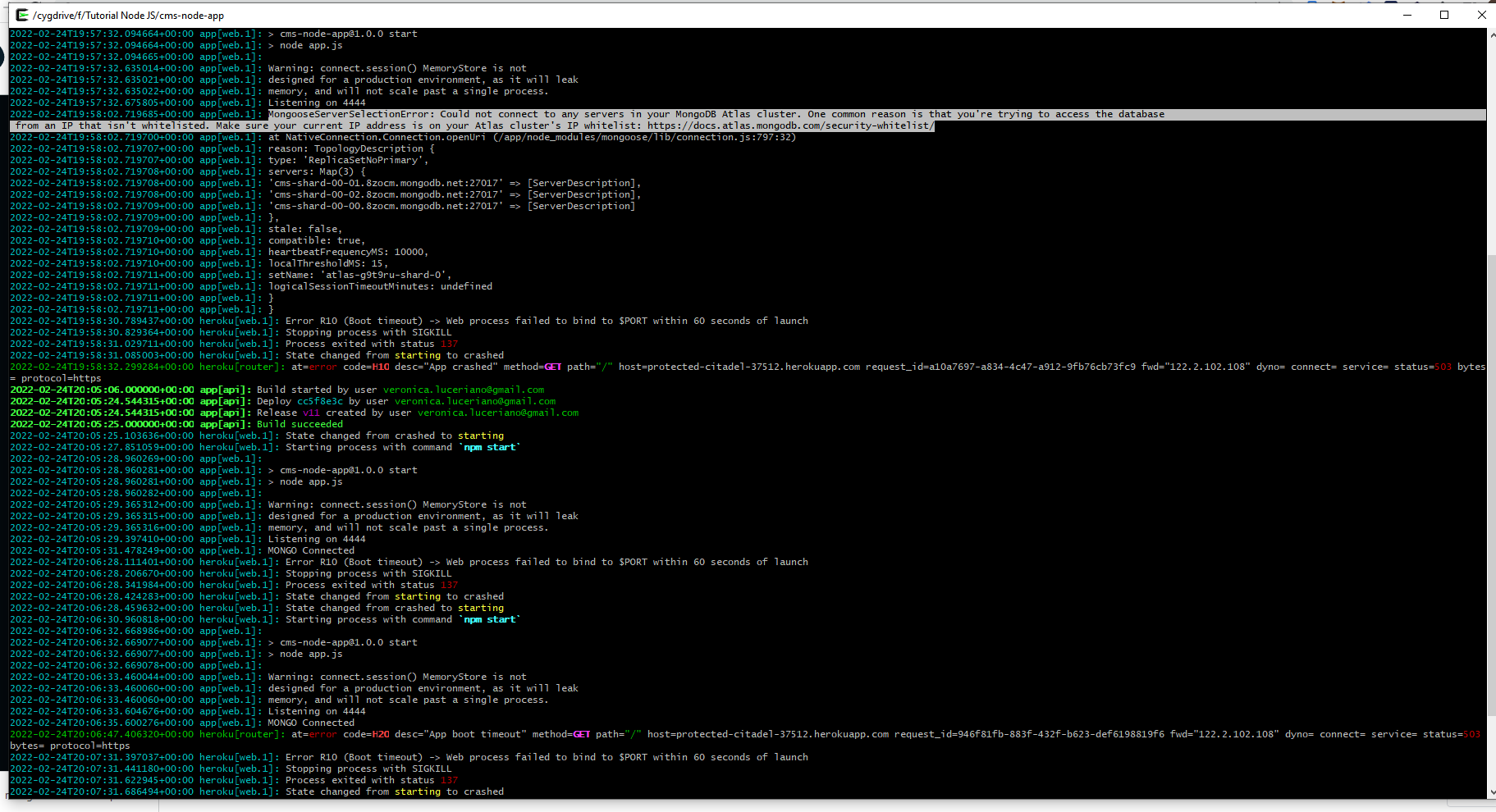Close the terminal window
The image size is (1496, 812).
point(1481,15)
